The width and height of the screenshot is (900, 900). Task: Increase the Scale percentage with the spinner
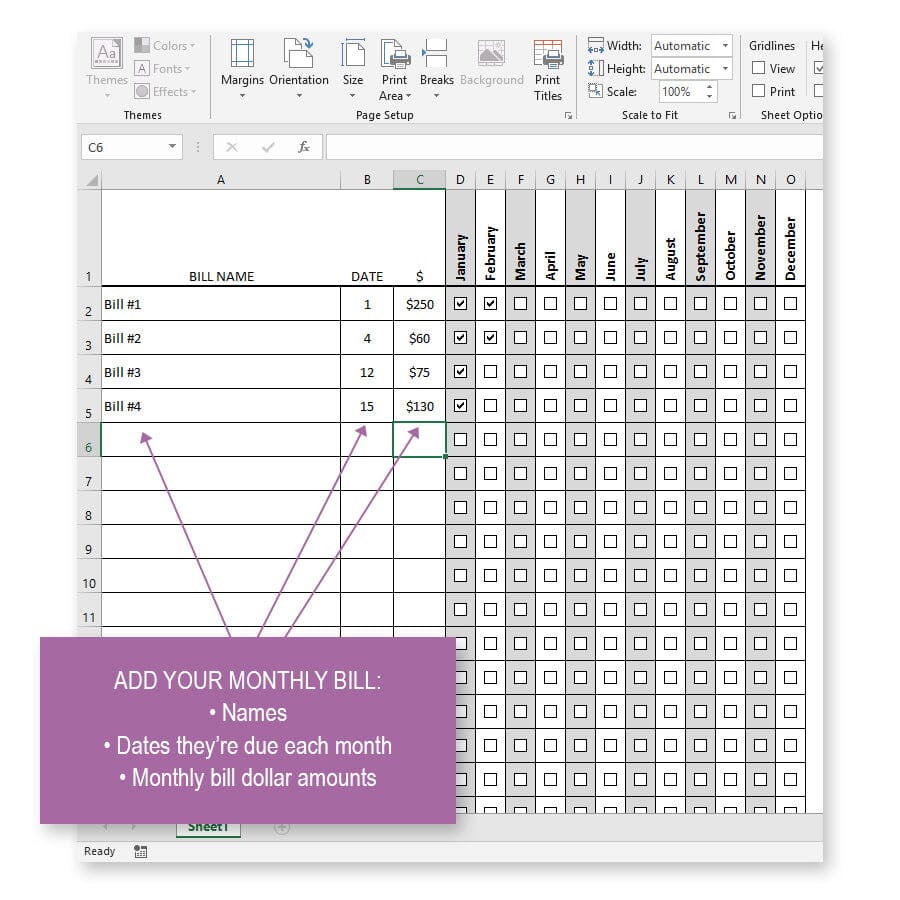710,87
